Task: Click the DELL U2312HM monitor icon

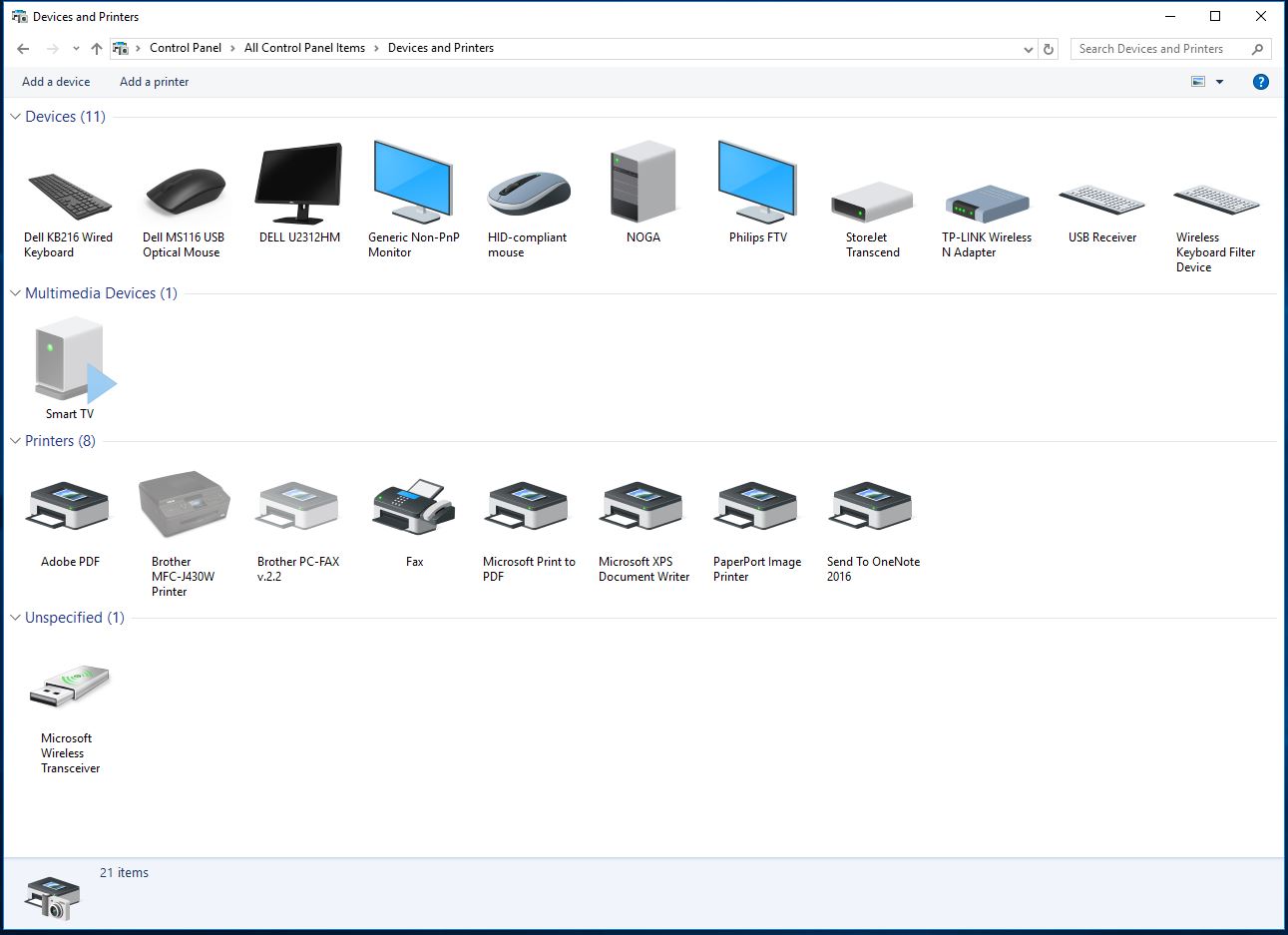Action: pyautogui.click(x=299, y=184)
